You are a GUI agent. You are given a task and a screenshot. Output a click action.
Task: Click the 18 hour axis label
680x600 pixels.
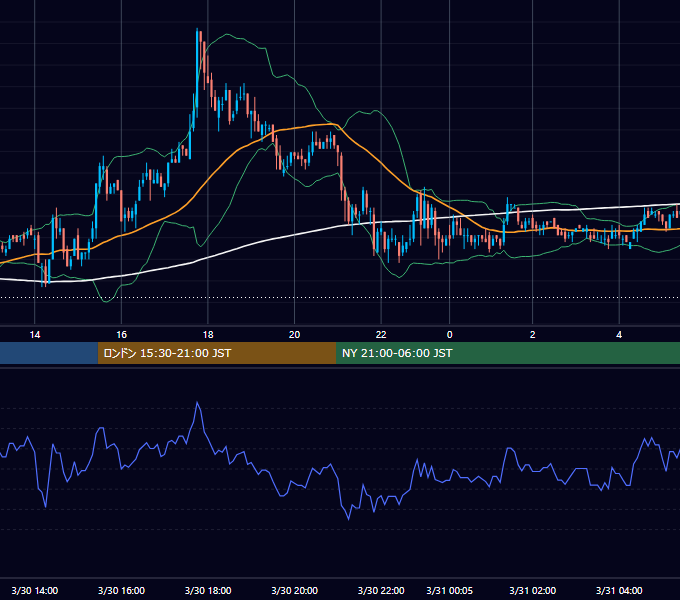(208, 335)
